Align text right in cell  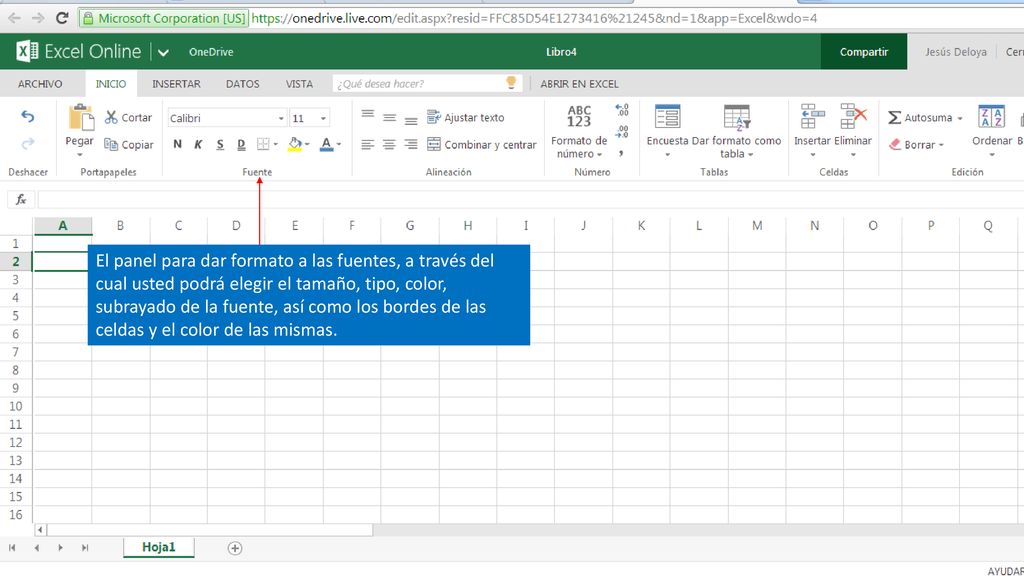pyautogui.click(x=411, y=144)
